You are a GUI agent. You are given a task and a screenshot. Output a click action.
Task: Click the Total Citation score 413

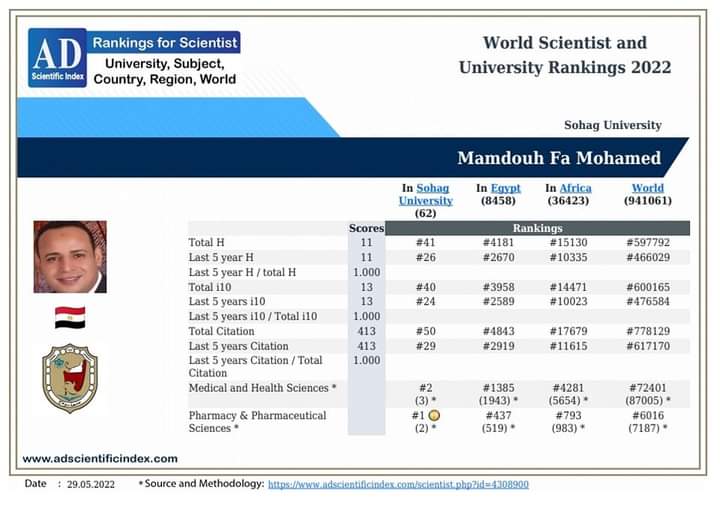pyautogui.click(x=366, y=331)
